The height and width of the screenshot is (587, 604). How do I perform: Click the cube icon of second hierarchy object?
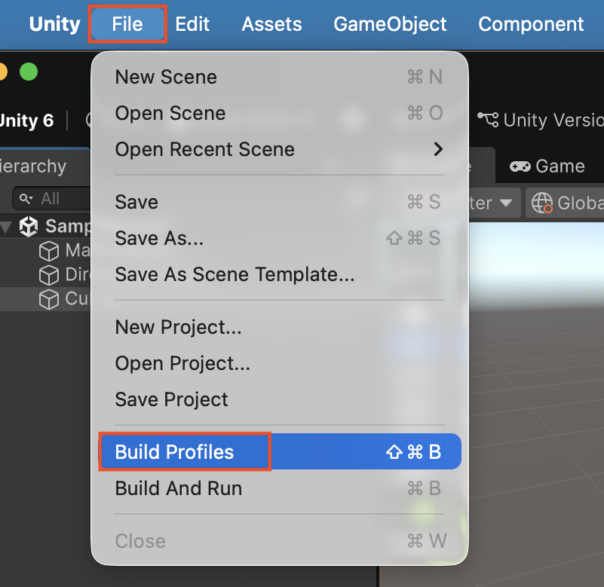coord(48,275)
